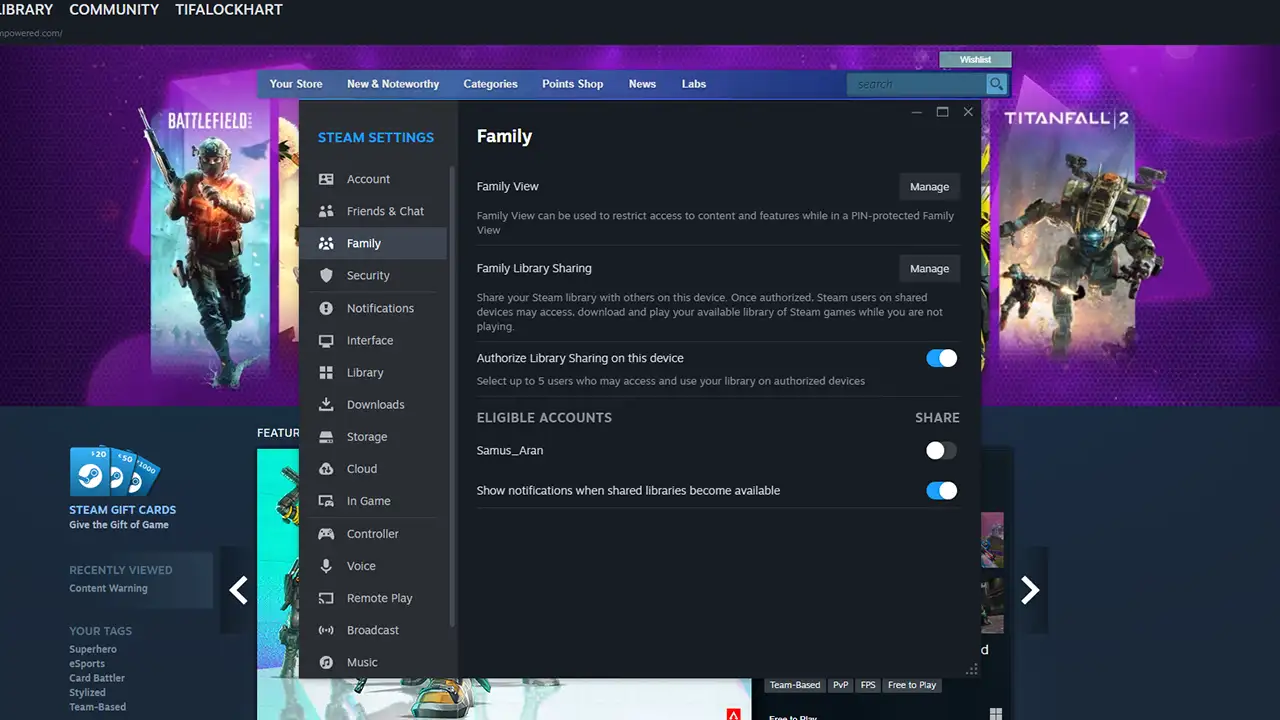This screenshot has height=720, width=1280.
Task: Click the Downloads arrow icon
Action: 326,404
